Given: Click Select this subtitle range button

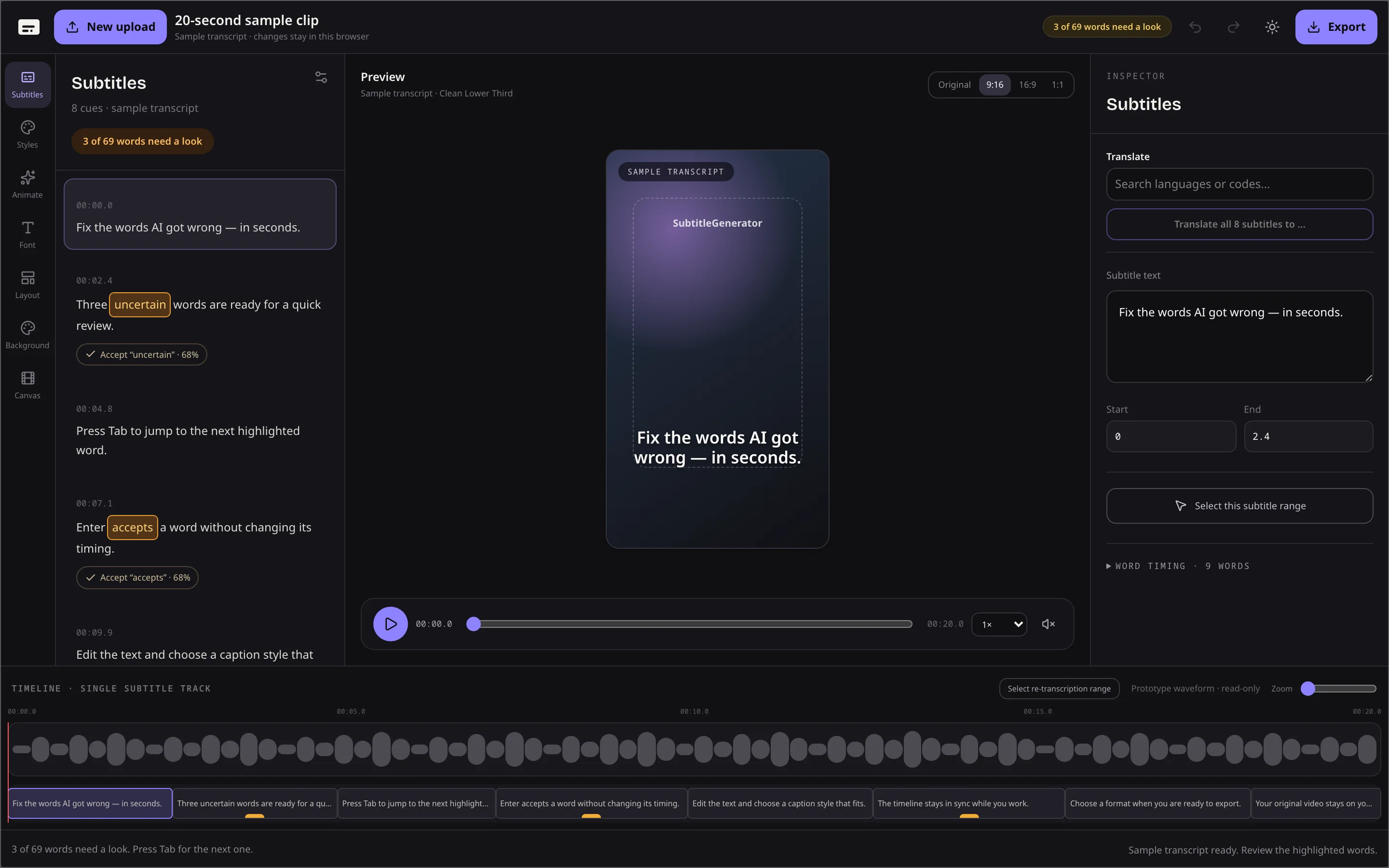Looking at the screenshot, I should tap(1239, 506).
